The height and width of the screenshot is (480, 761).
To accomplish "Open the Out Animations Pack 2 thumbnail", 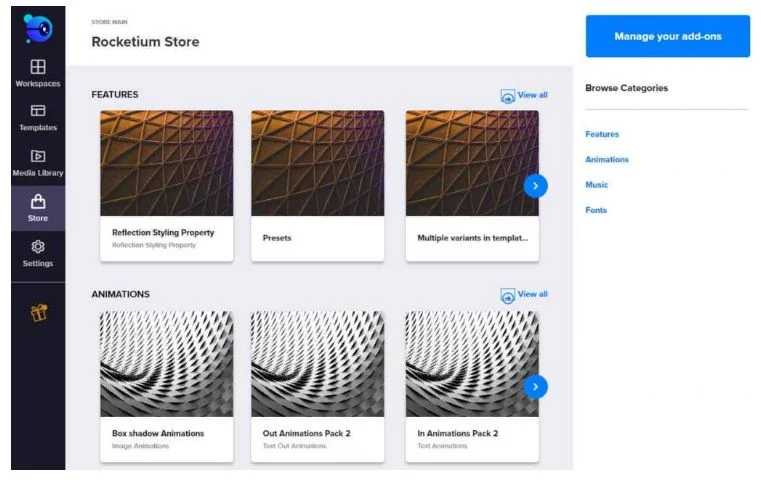I will (x=317, y=364).
